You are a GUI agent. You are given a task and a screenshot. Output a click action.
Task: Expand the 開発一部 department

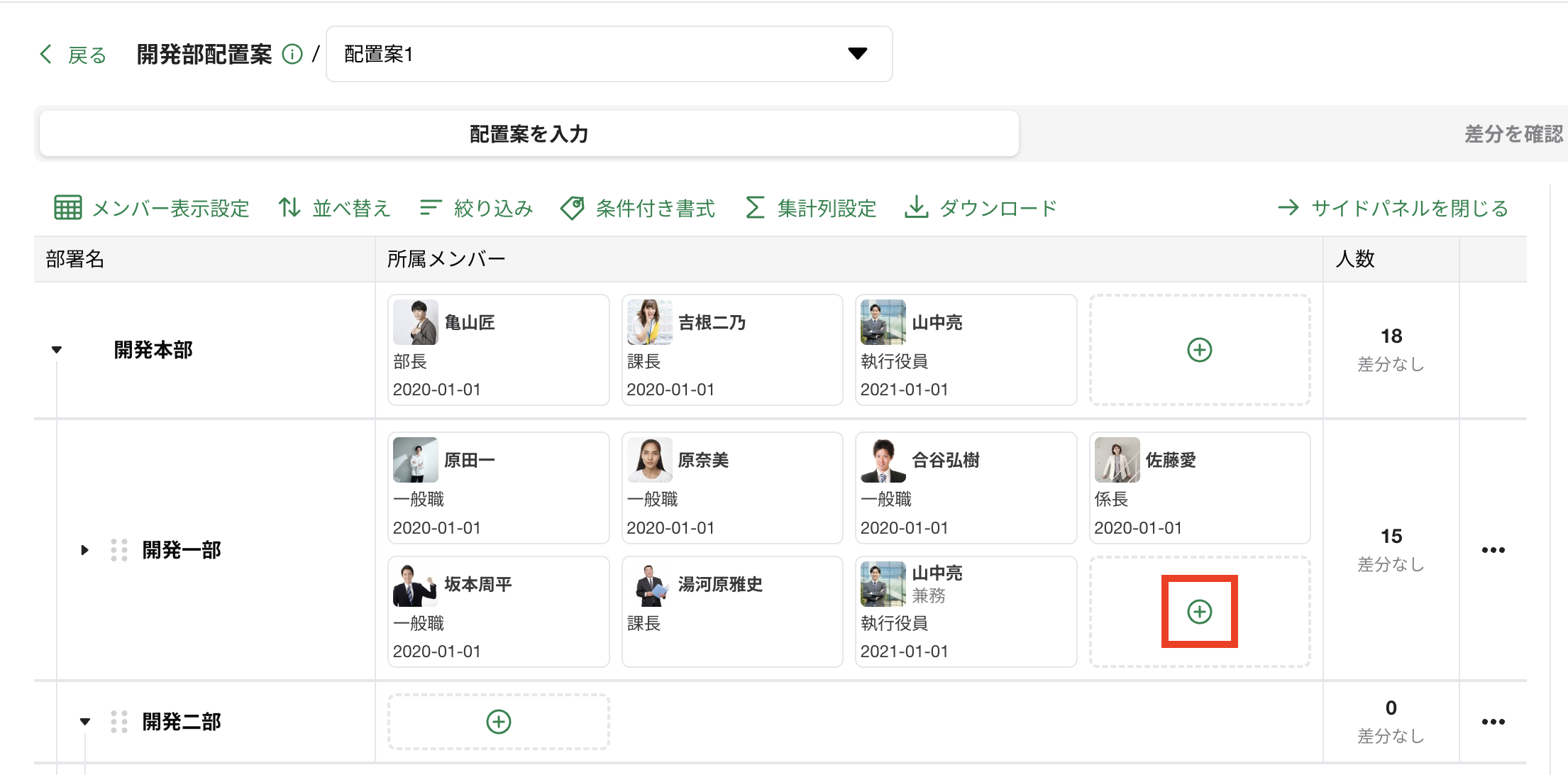[84, 550]
